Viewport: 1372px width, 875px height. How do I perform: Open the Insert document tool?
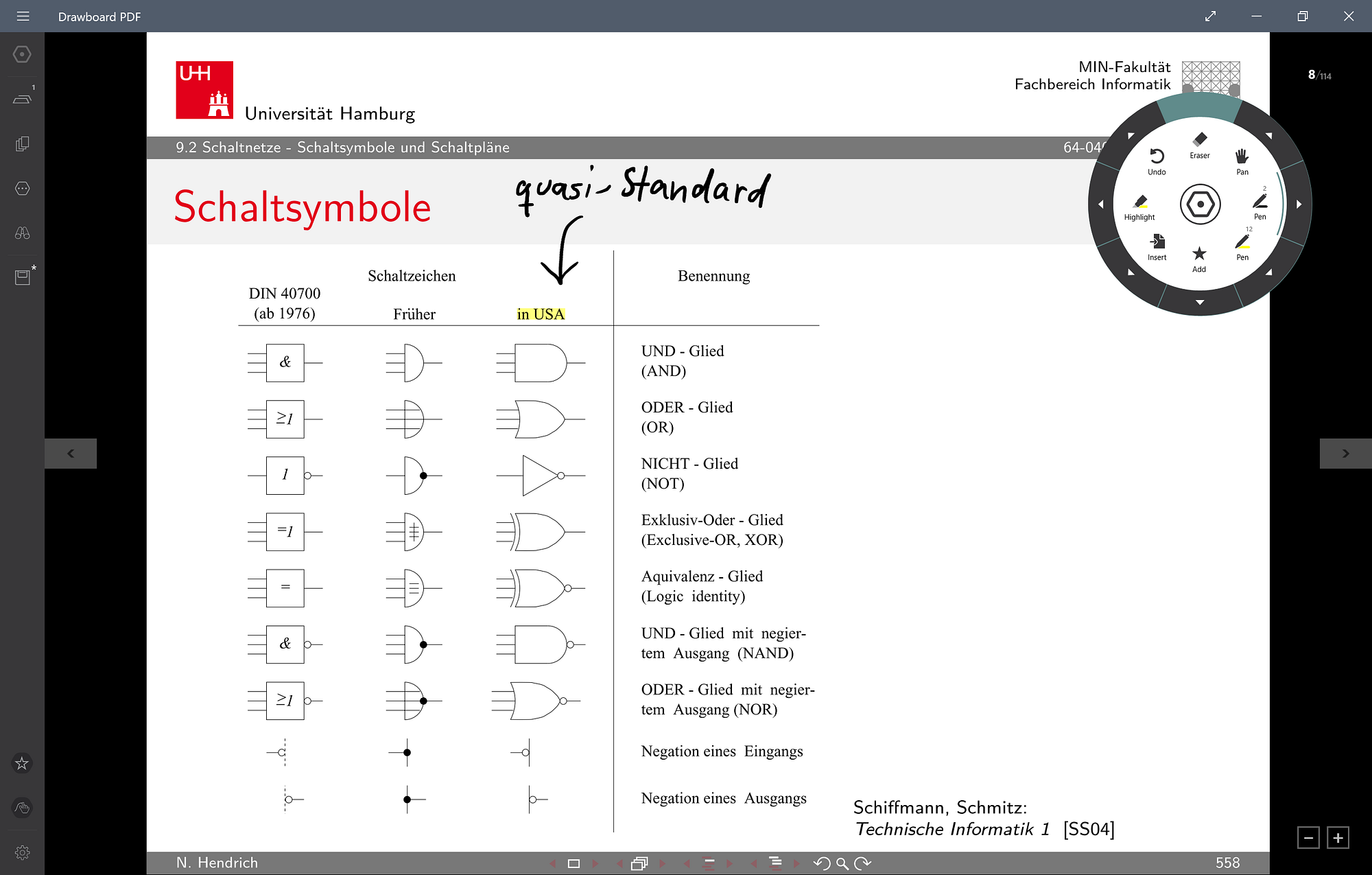click(1157, 246)
